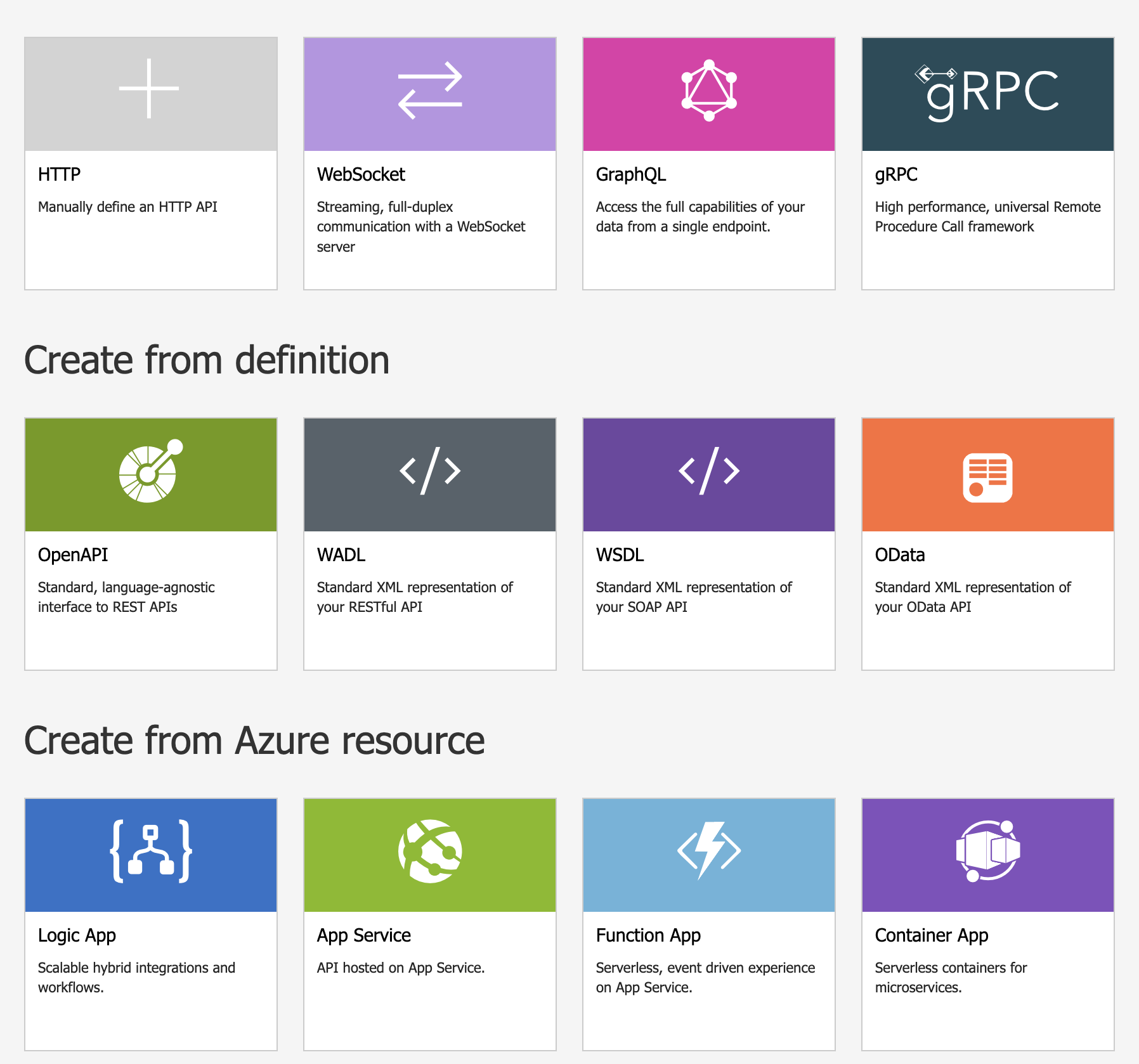Click the App Service globe icon

pyautogui.click(x=430, y=851)
